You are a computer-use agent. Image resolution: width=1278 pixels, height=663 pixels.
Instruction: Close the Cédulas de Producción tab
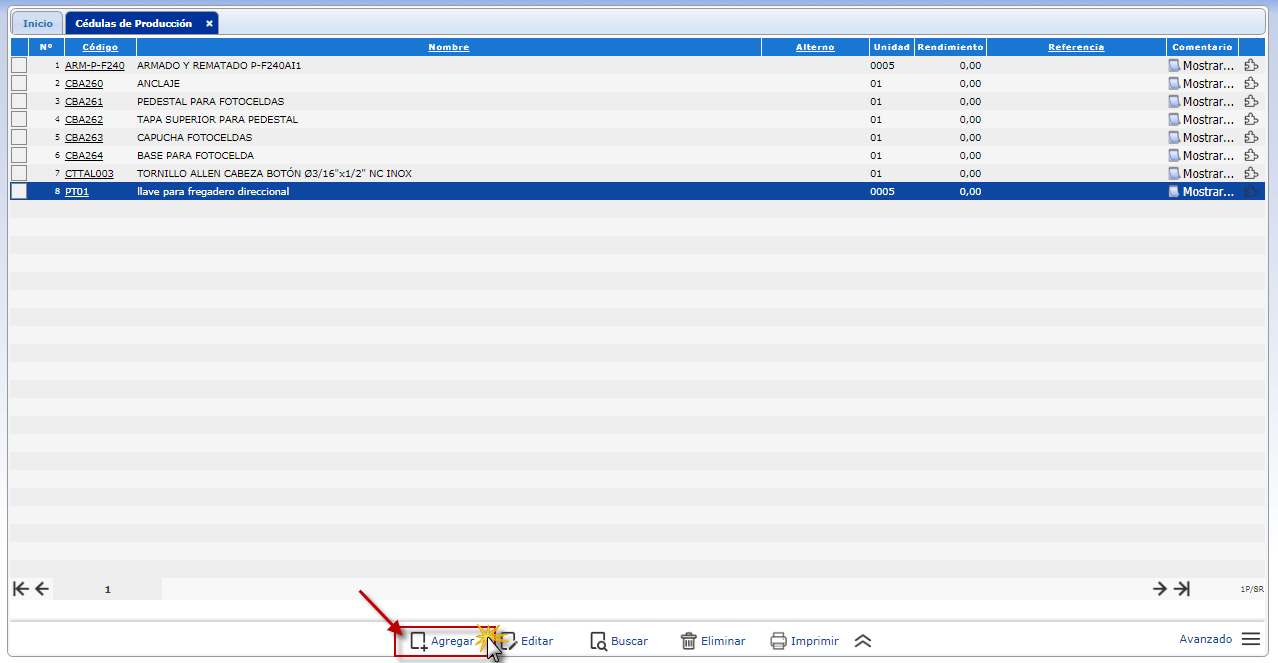pyautogui.click(x=209, y=23)
